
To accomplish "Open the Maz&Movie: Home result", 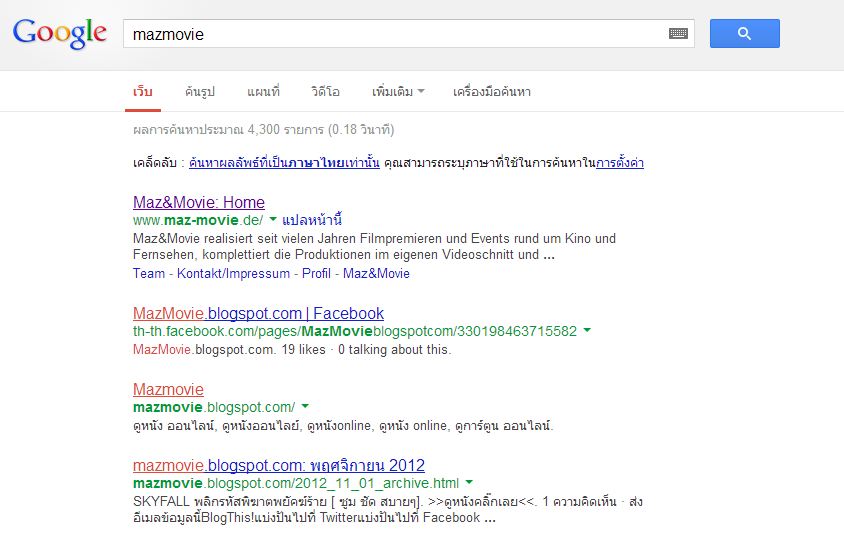I will pos(199,202).
